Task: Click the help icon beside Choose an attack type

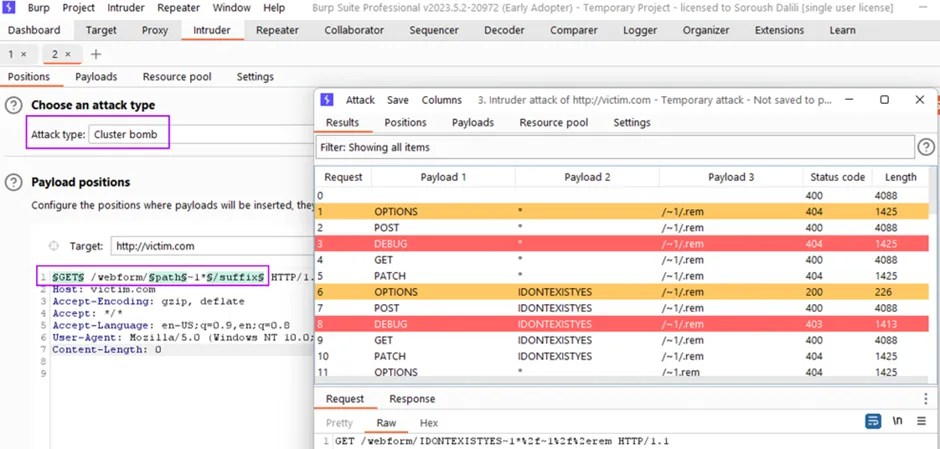Action: click(x=13, y=106)
